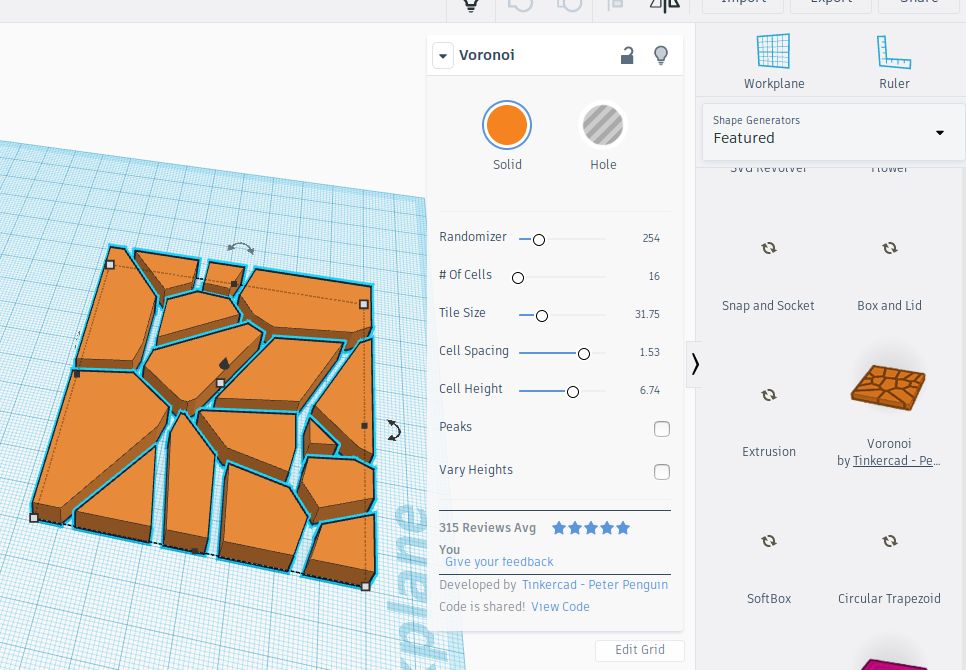Select the Ruler tool
Viewport: 966px width, 670px height.
tap(894, 62)
